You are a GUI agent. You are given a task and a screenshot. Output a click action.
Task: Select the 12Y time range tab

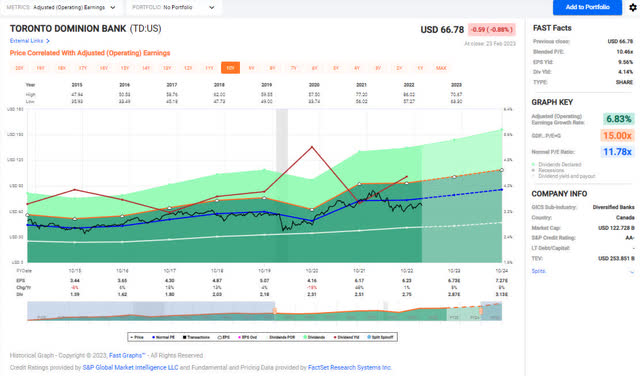tap(188, 68)
